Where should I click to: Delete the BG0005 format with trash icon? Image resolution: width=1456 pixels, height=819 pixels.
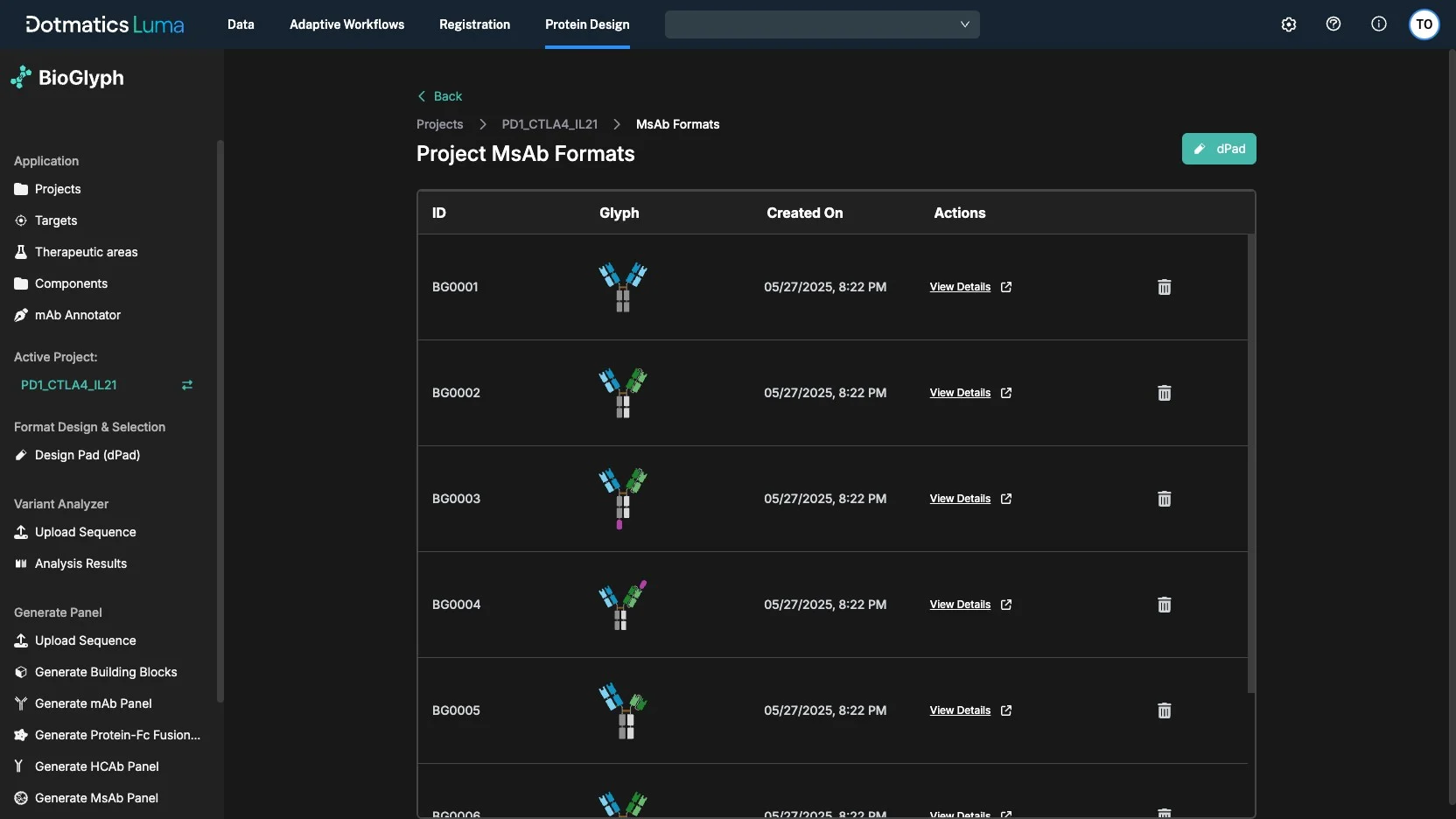[x=1165, y=710]
